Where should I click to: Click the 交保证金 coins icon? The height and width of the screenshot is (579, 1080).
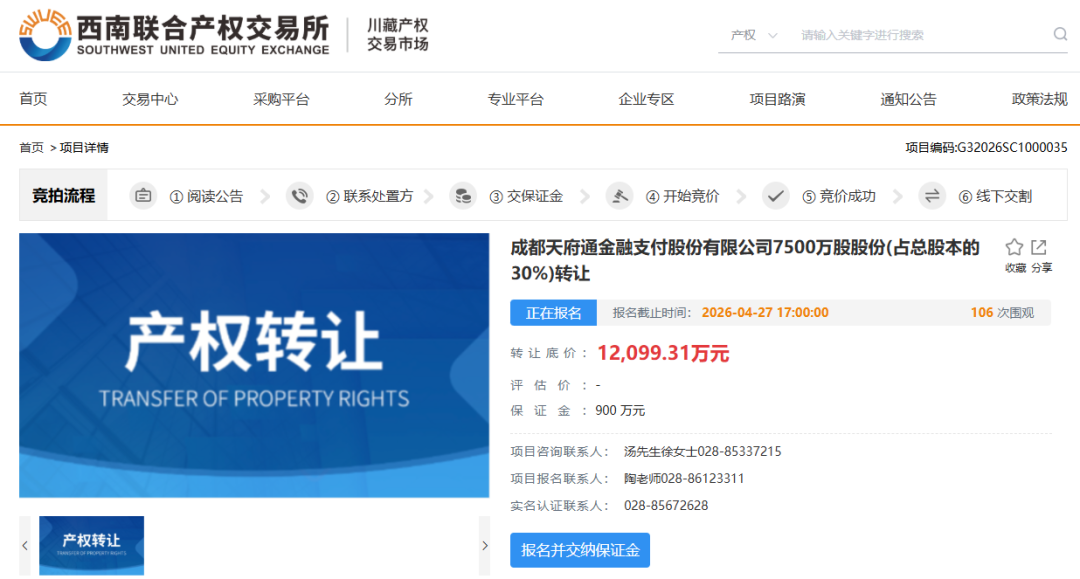[x=463, y=196]
